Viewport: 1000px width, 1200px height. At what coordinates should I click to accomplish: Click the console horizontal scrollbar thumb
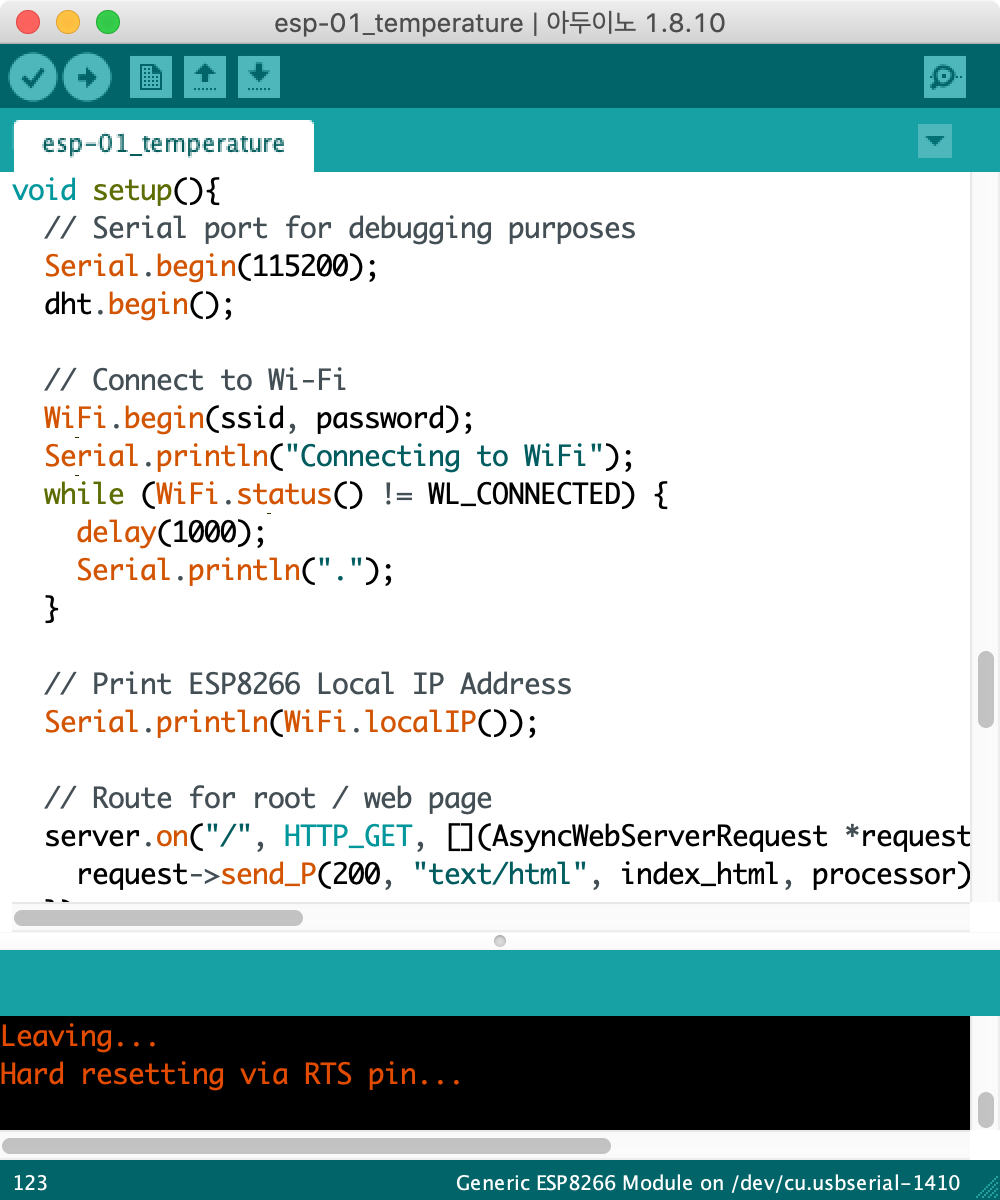click(x=306, y=1146)
